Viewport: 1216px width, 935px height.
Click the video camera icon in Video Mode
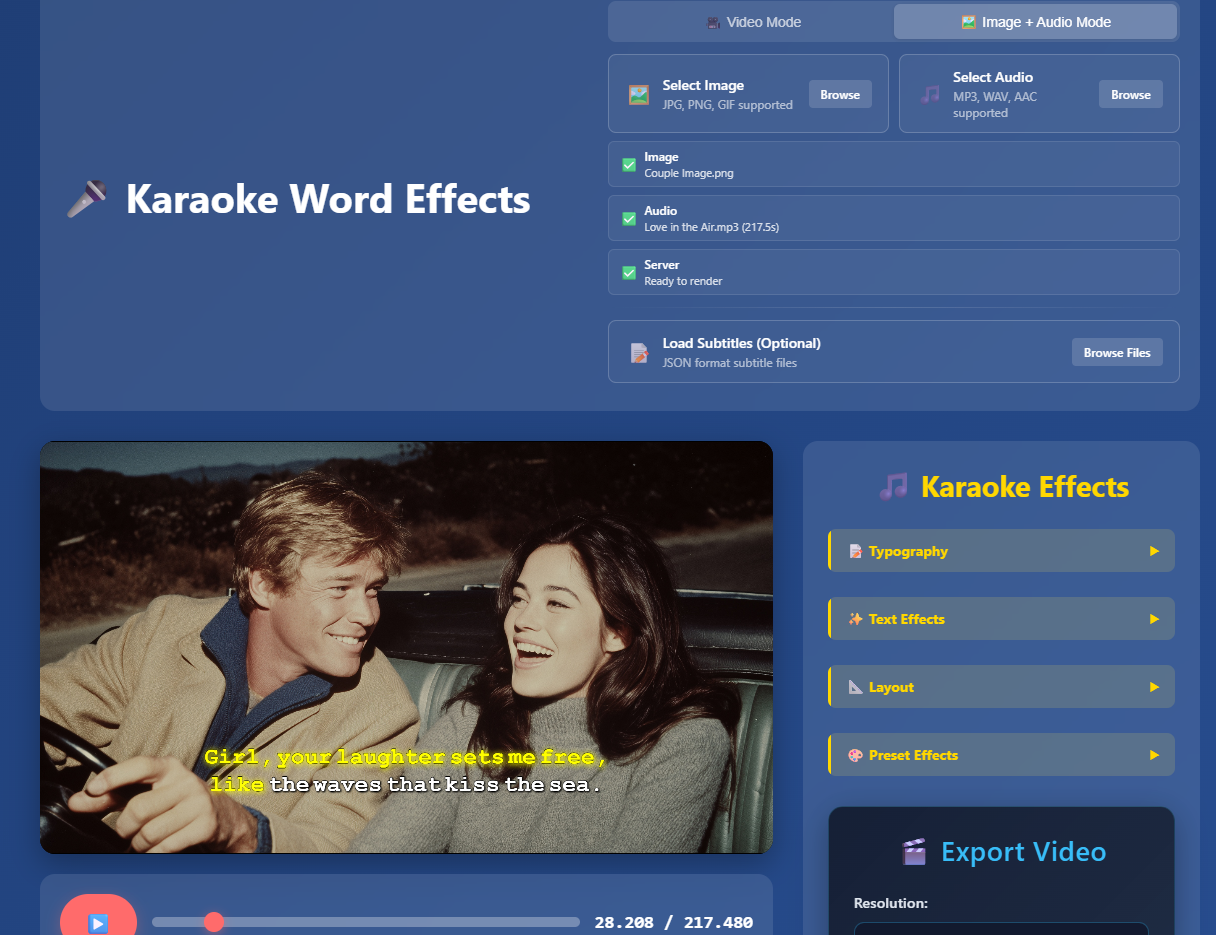(713, 22)
